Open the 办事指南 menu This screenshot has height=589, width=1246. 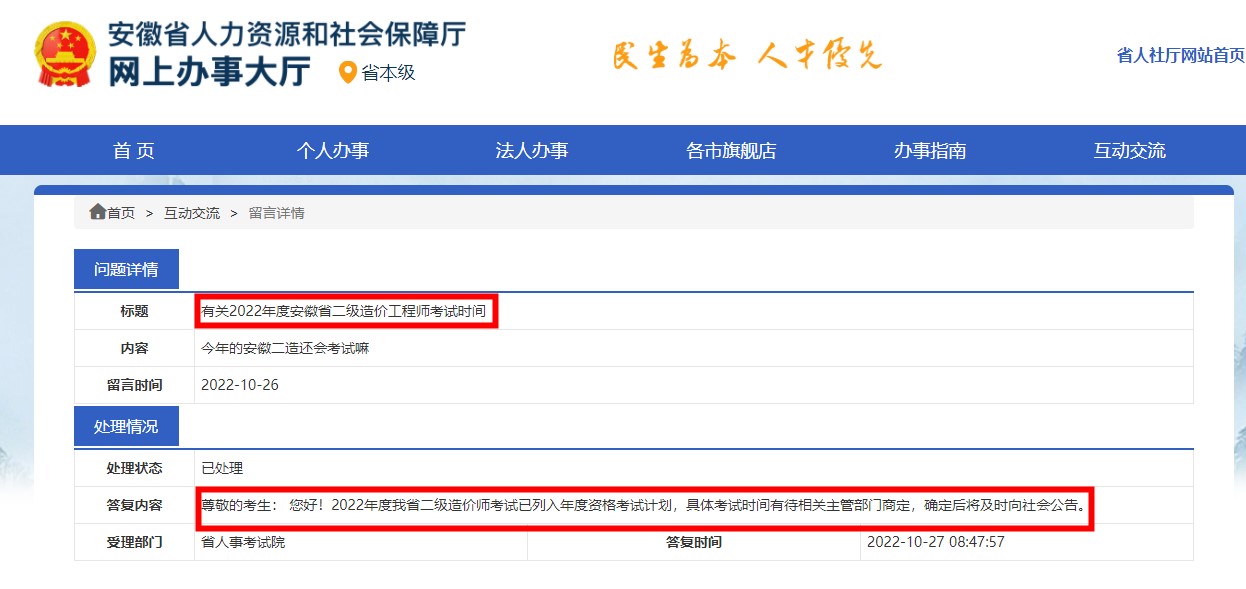pyautogui.click(x=929, y=149)
